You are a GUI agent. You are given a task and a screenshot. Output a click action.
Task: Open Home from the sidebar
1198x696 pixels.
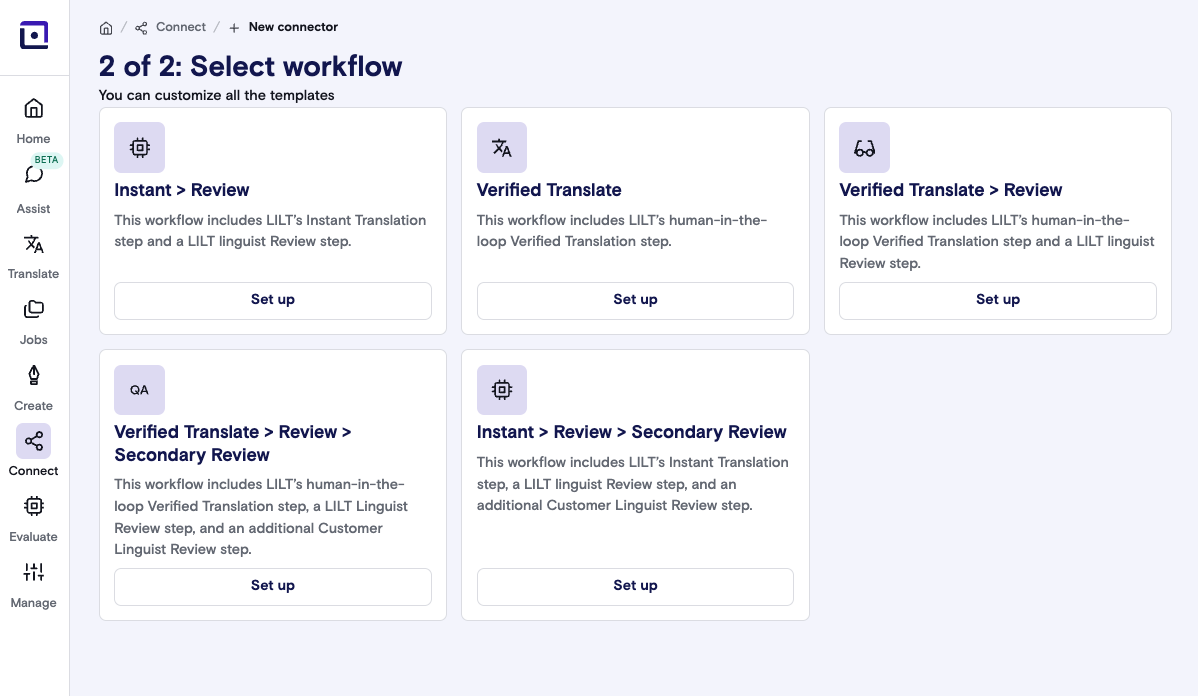pos(33,118)
